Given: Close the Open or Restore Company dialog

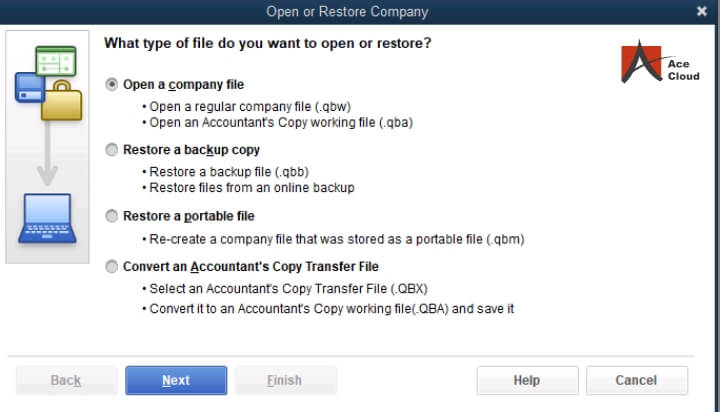Looking at the screenshot, I should (x=701, y=11).
